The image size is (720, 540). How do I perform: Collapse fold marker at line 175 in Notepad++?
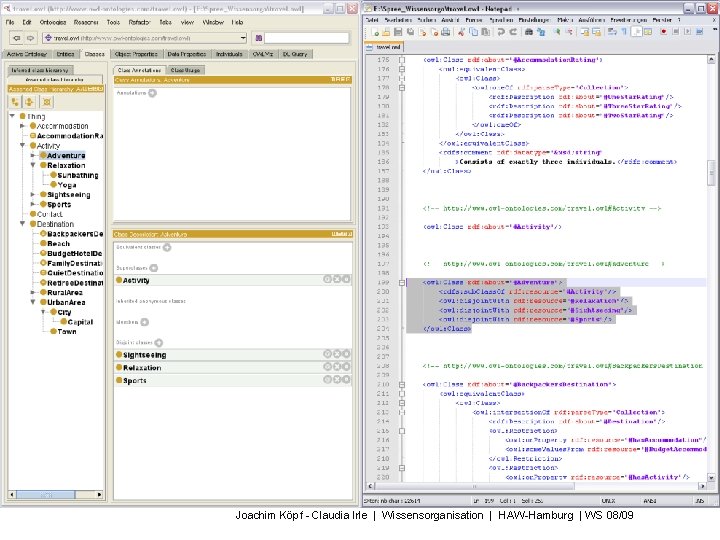pyautogui.click(x=402, y=60)
